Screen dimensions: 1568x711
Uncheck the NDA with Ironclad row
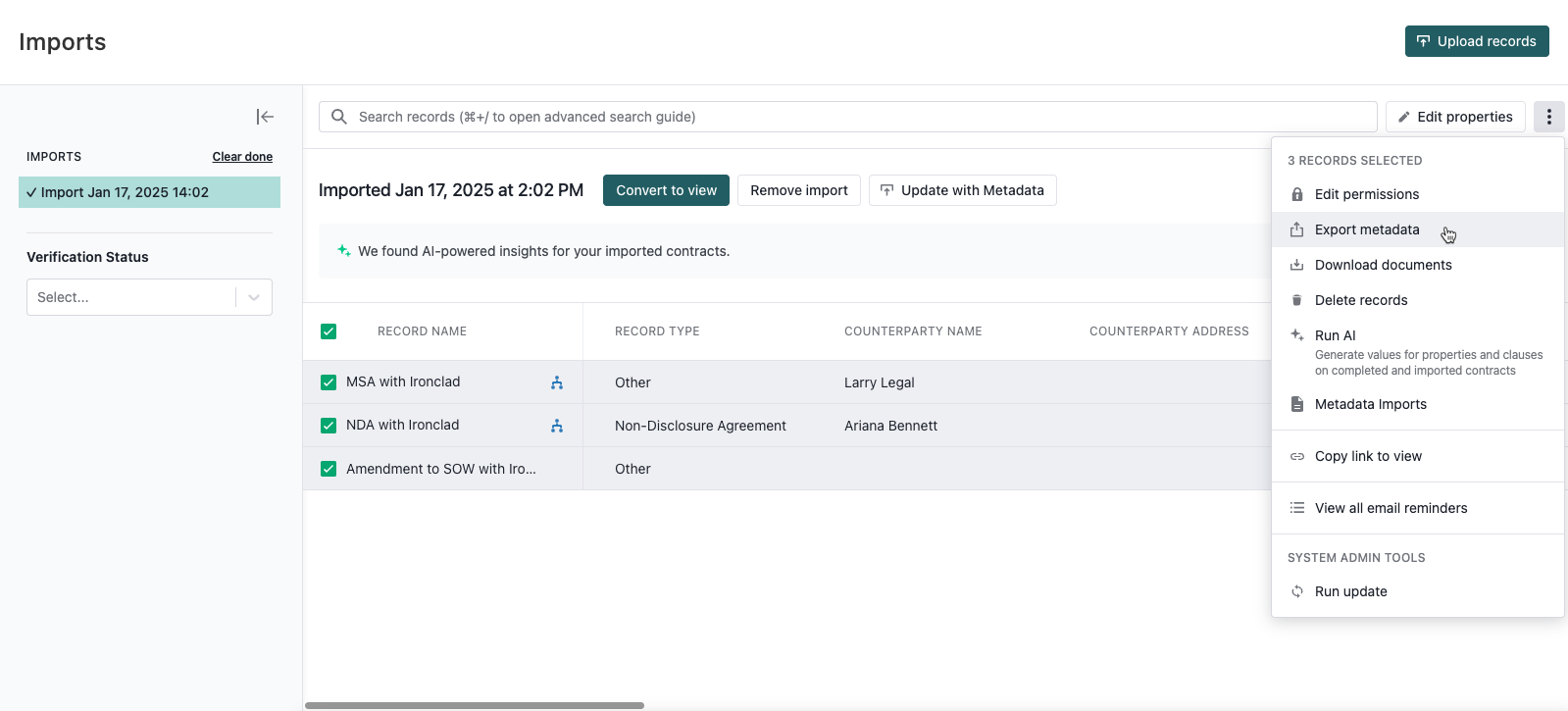pyautogui.click(x=329, y=426)
